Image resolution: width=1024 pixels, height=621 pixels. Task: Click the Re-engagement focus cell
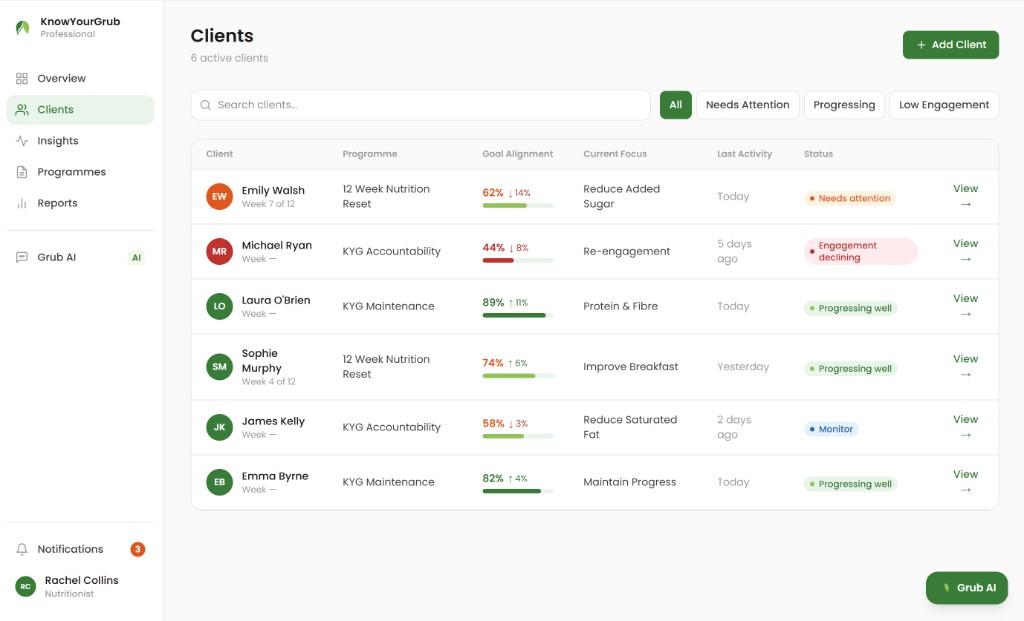(626, 251)
